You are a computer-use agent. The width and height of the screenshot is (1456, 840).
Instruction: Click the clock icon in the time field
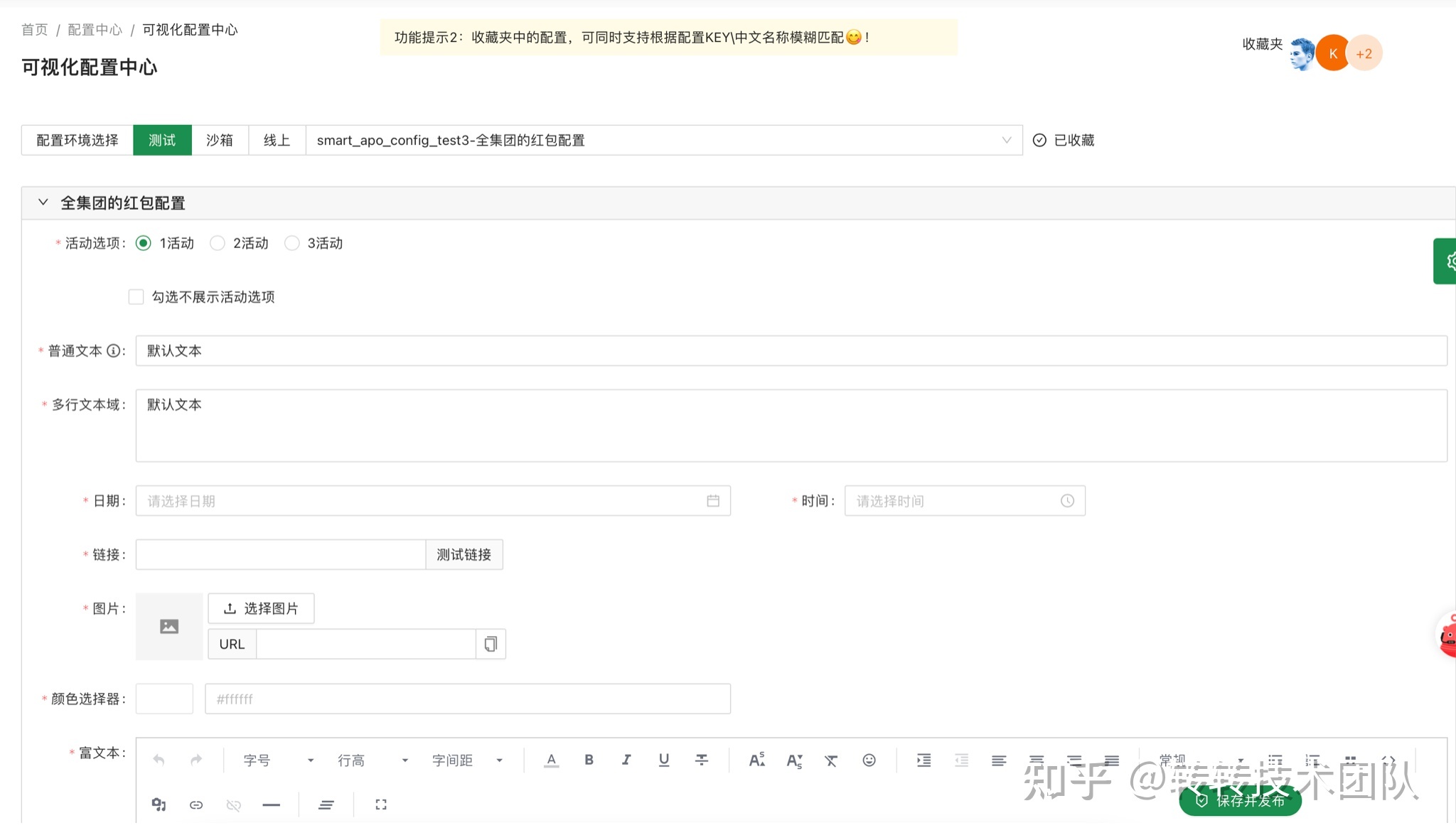(1067, 501)
